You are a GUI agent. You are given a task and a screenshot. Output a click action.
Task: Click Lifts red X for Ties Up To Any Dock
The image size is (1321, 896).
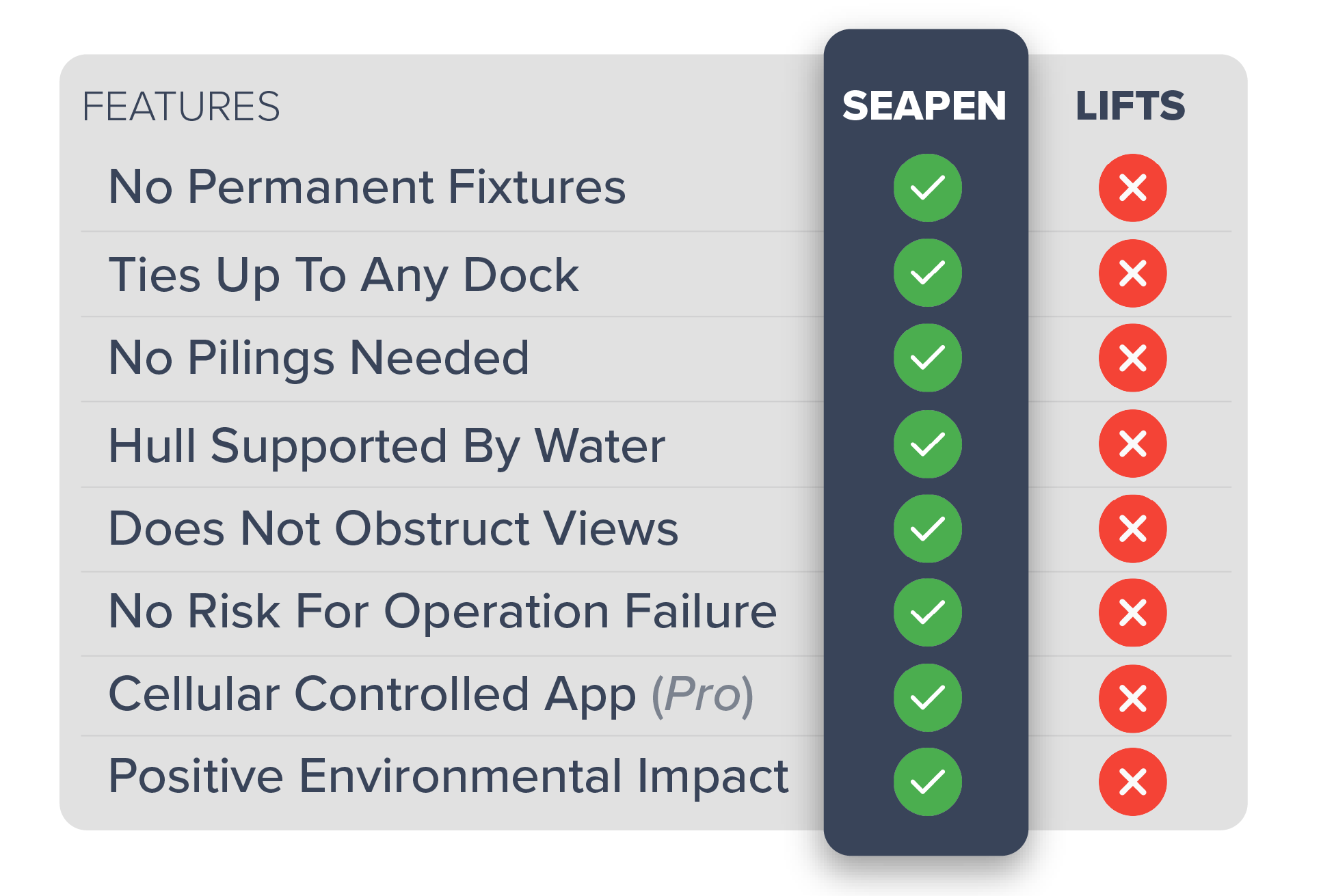pos(1132,273)
